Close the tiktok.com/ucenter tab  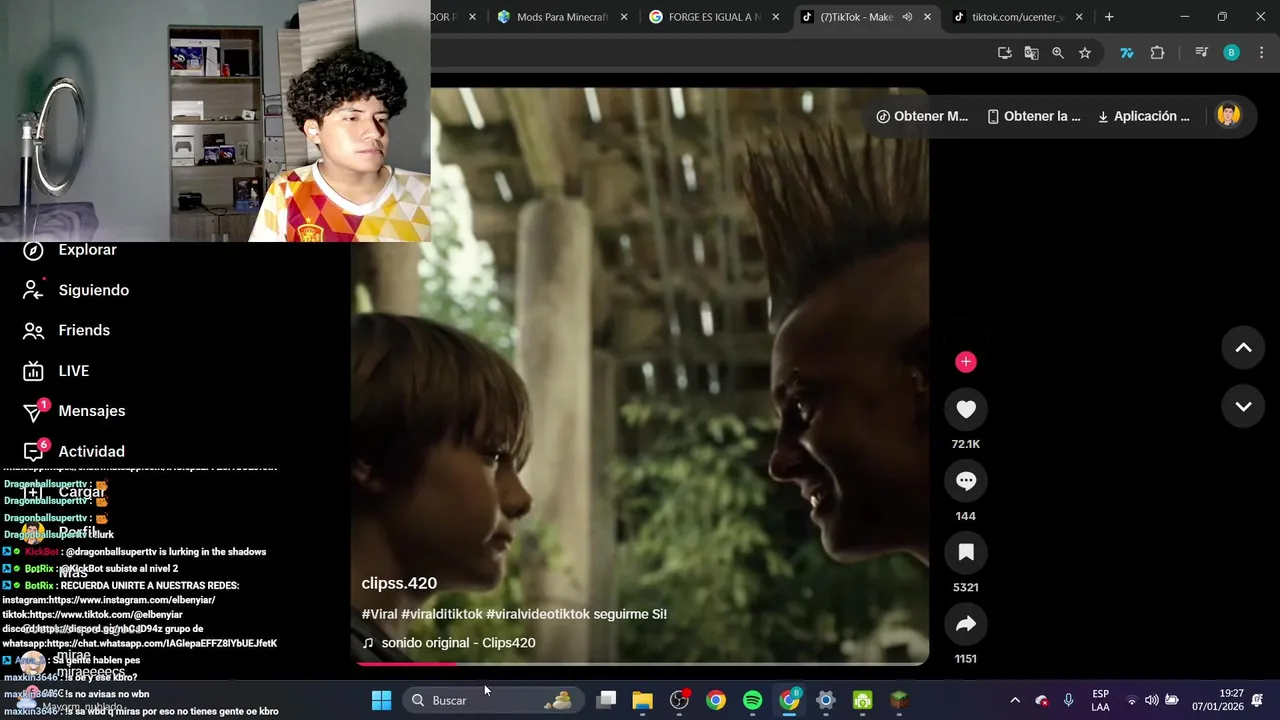point(1079,17)
